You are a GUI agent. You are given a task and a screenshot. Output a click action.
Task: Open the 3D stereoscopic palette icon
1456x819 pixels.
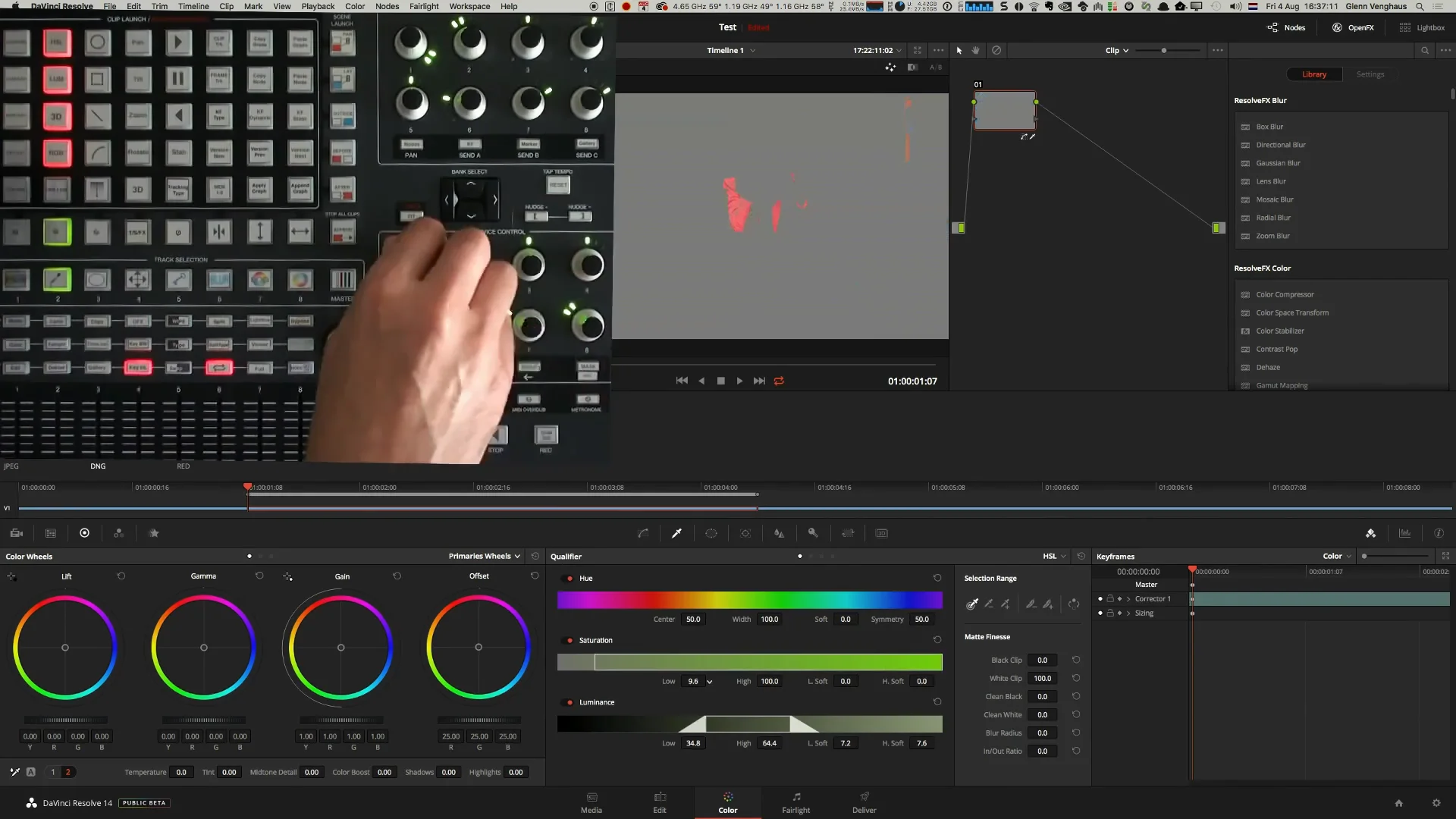pyautogui.click(x=882, y=533)
